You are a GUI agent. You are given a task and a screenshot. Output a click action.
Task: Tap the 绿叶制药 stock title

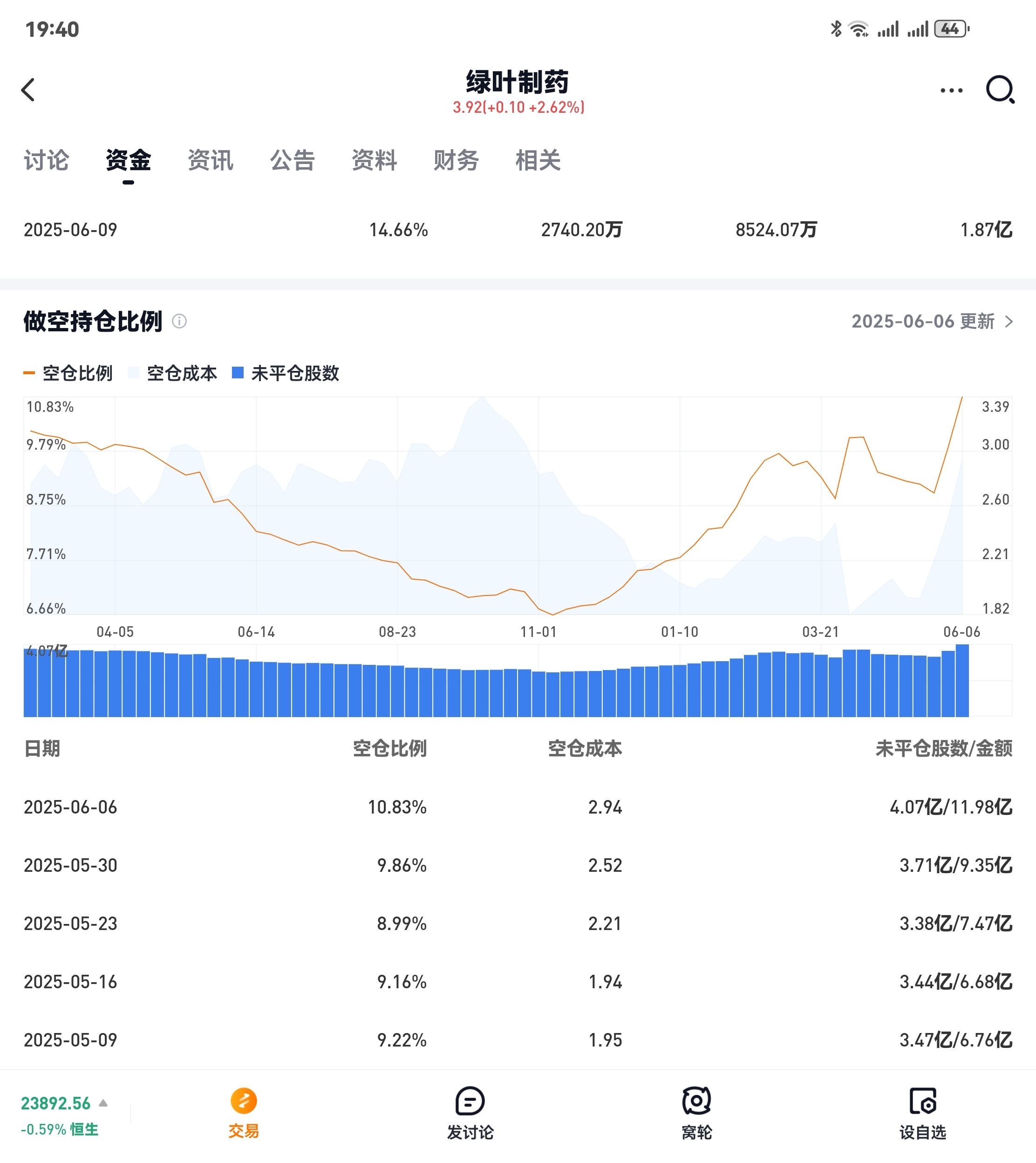point(518,82)
